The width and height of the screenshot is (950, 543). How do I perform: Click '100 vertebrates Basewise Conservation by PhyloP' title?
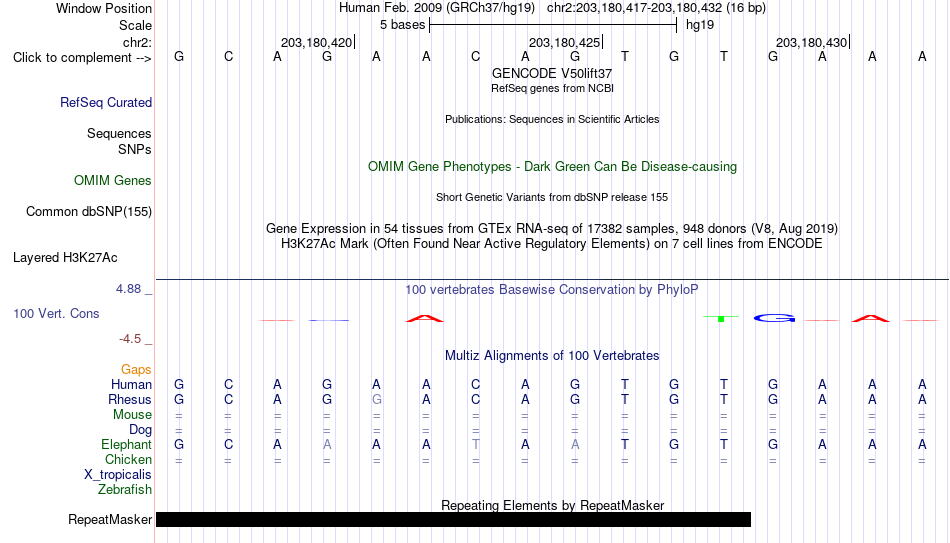pyautogui.click(x=552, y=290)
